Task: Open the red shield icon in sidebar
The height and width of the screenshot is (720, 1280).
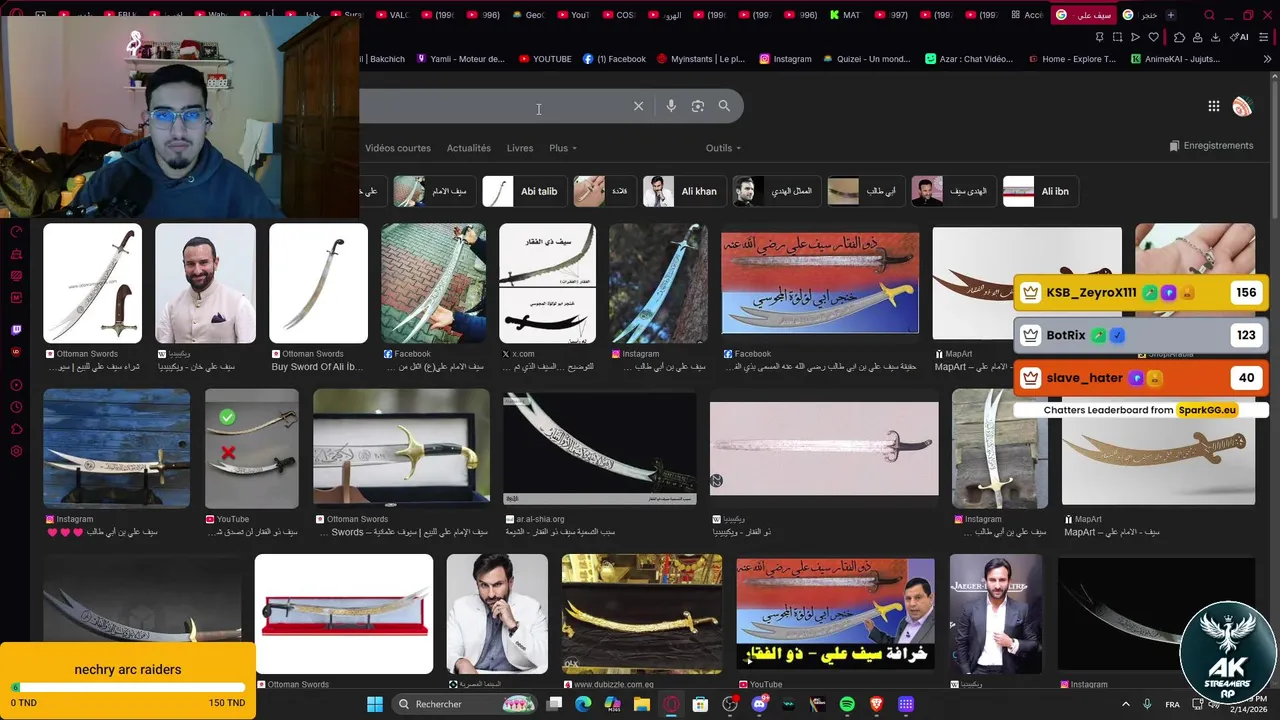Action: click(x=16, y=352)
